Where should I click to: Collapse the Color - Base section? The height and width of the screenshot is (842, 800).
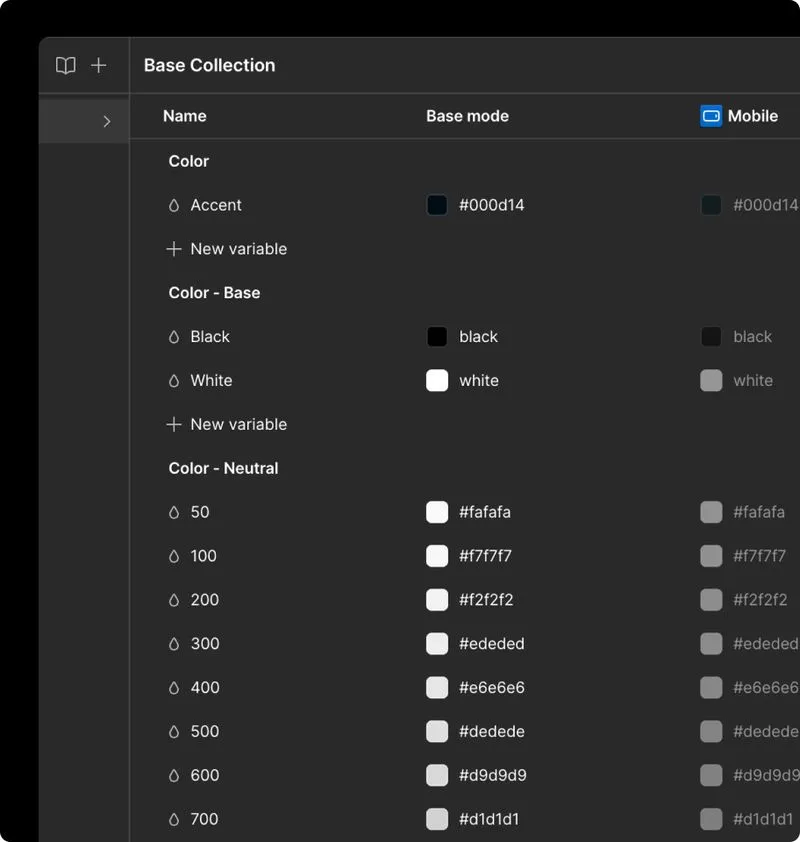pyautogui.click(x=213, y=293)
